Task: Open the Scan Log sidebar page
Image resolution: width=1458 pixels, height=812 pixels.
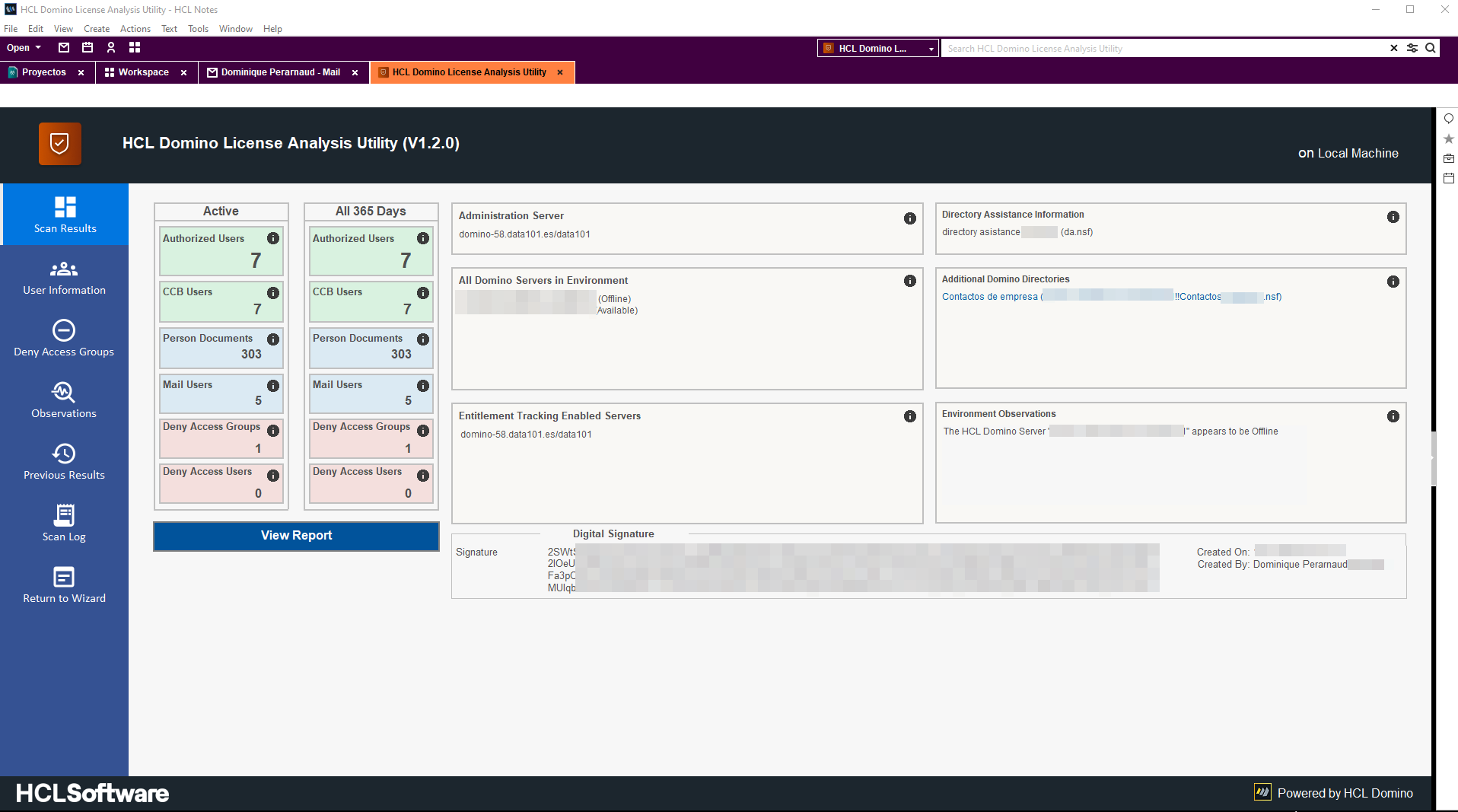Action: [x=65, y=524]
